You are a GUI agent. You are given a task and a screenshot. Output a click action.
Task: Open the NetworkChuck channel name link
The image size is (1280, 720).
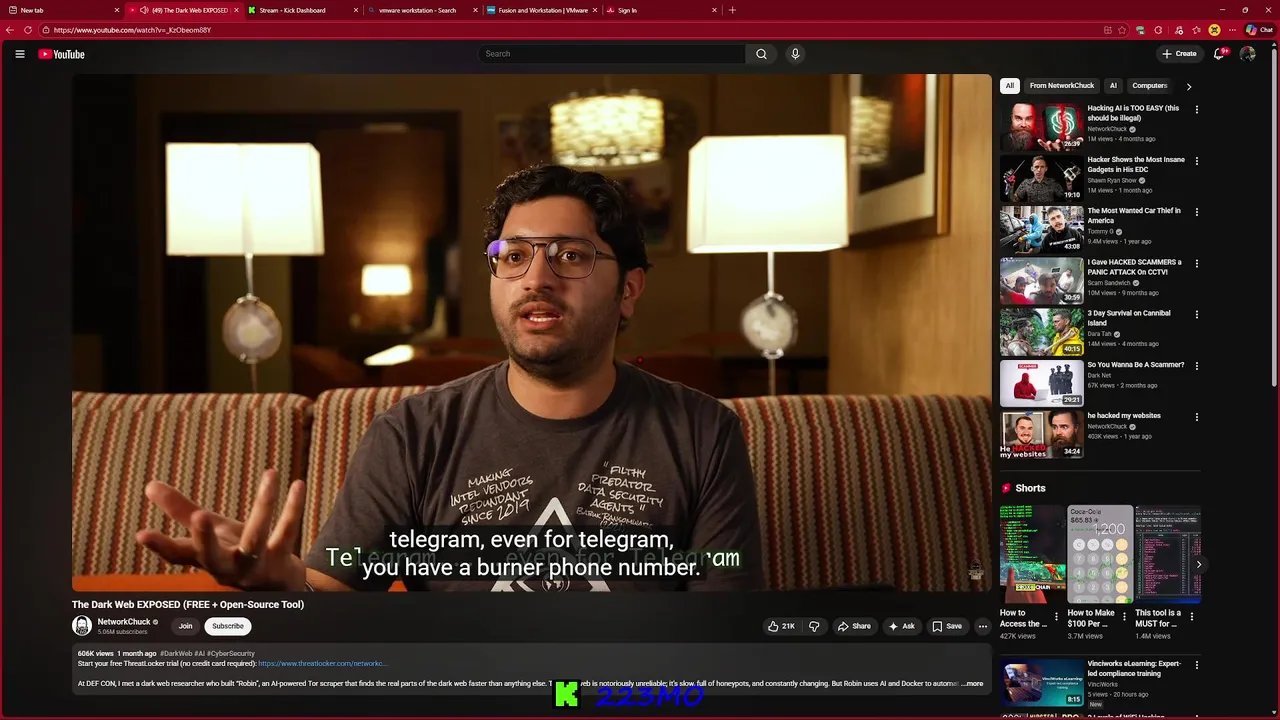coord(124,622)
